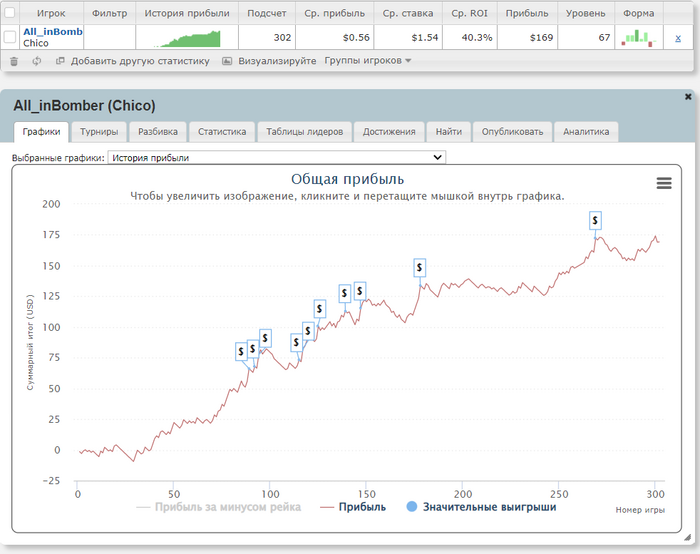The width and height of the screenshot is (700, 554).
Task: Click the Общая прибыль chart title
Action: point(347,179)
